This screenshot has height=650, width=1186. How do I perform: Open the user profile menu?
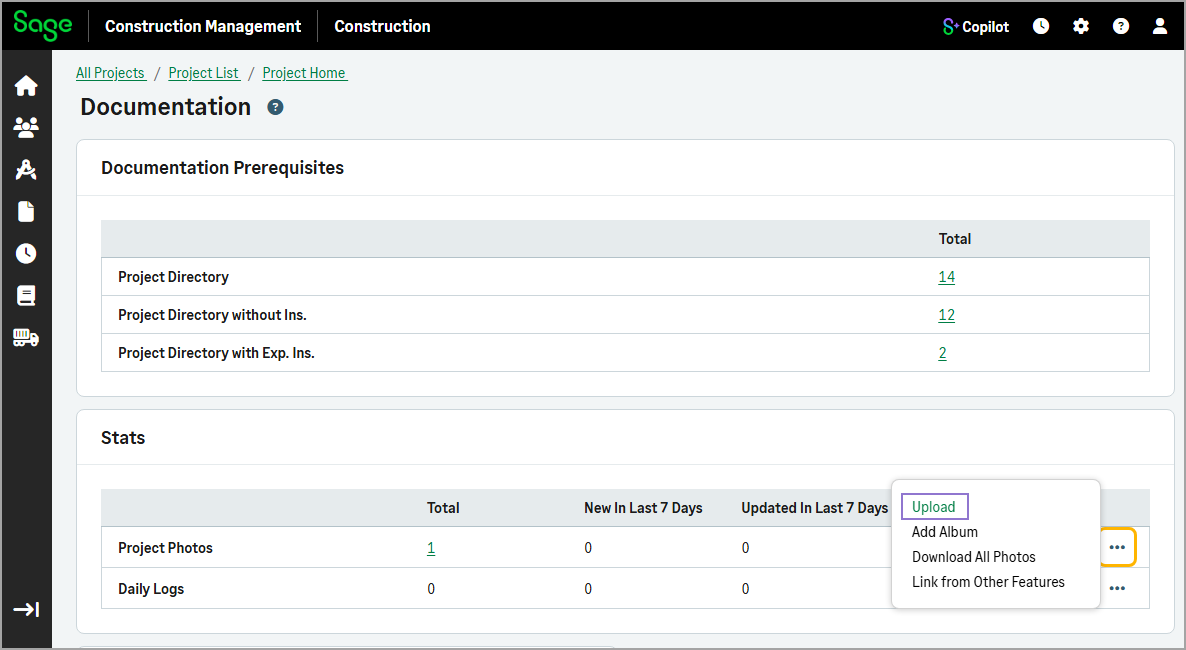[x=1160, y=27]
